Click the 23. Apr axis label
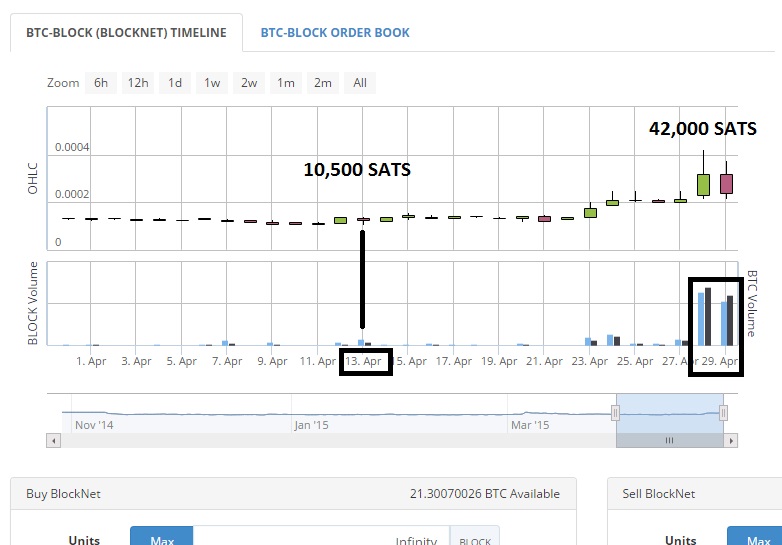This screenshot has width=782, height=545. [589, 361]
